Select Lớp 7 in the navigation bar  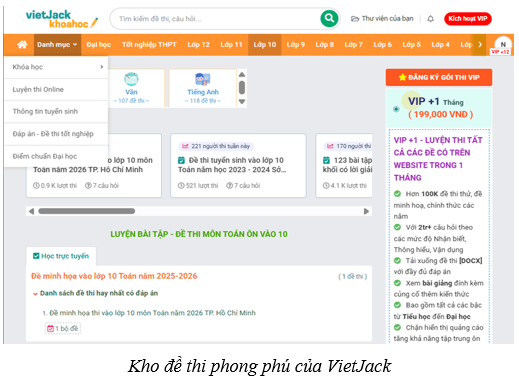click(x=353, y=44)
